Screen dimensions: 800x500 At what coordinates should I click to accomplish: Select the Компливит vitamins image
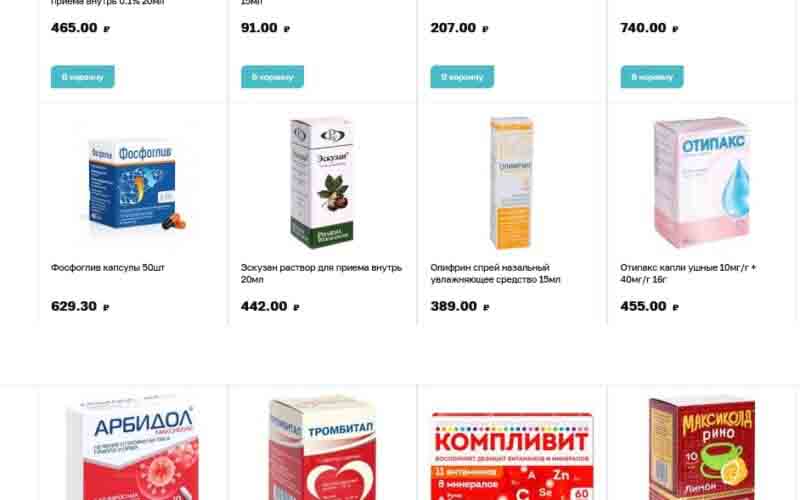(x=512, y=456)
